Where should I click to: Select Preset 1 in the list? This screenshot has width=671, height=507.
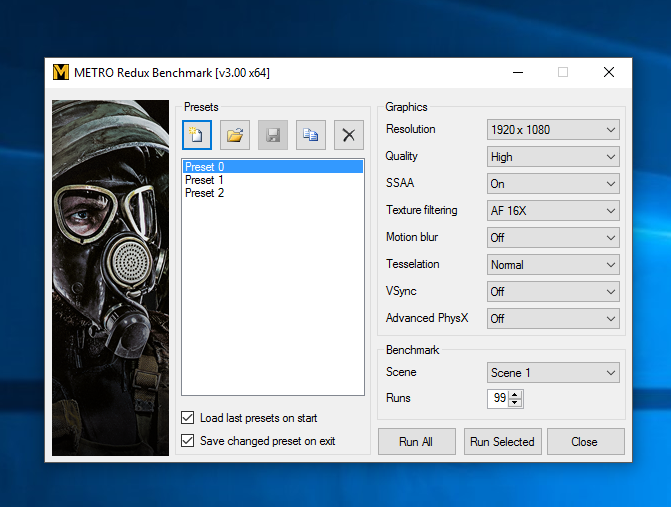tap(273, 180)
